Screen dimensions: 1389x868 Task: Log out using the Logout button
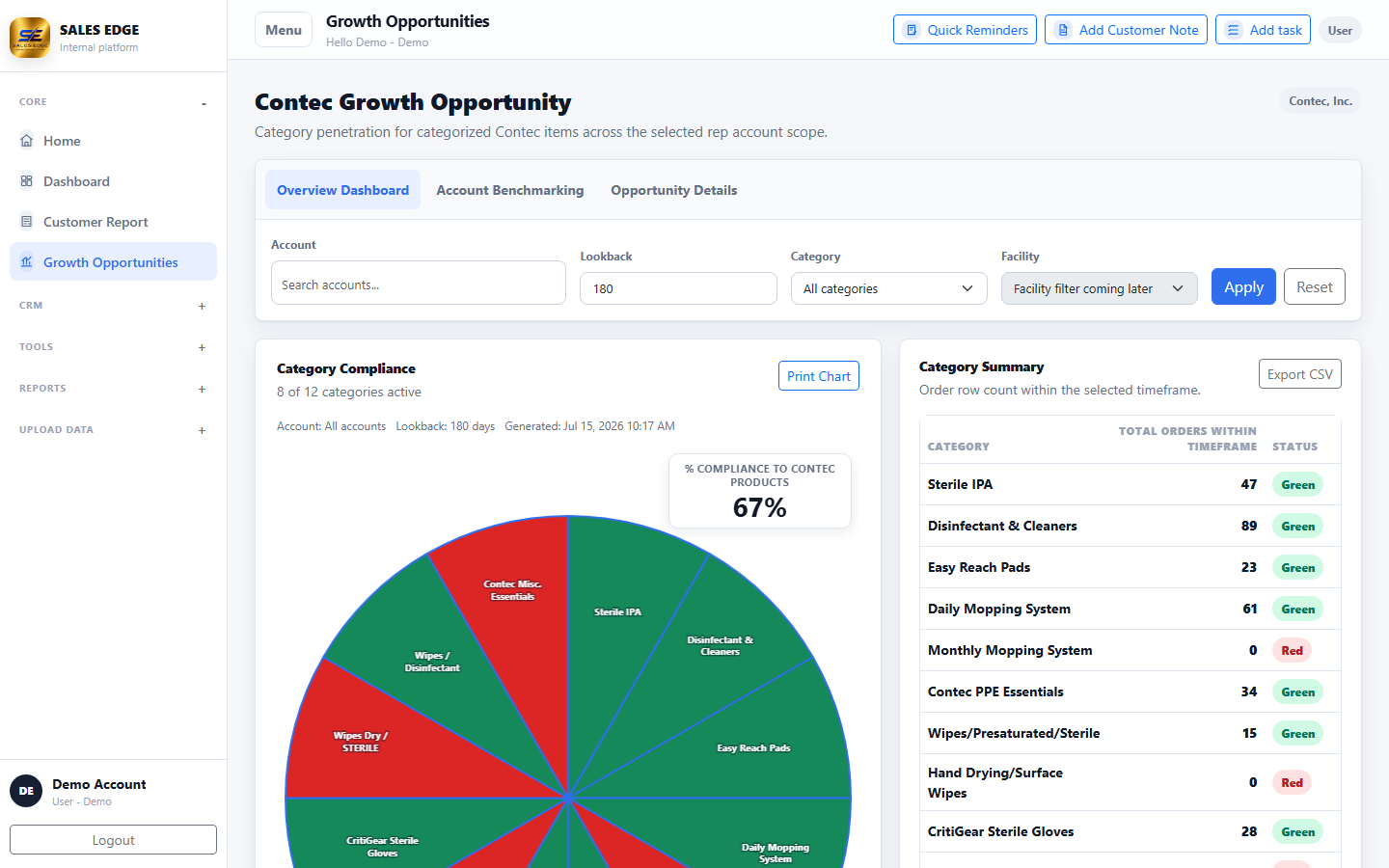113,840
